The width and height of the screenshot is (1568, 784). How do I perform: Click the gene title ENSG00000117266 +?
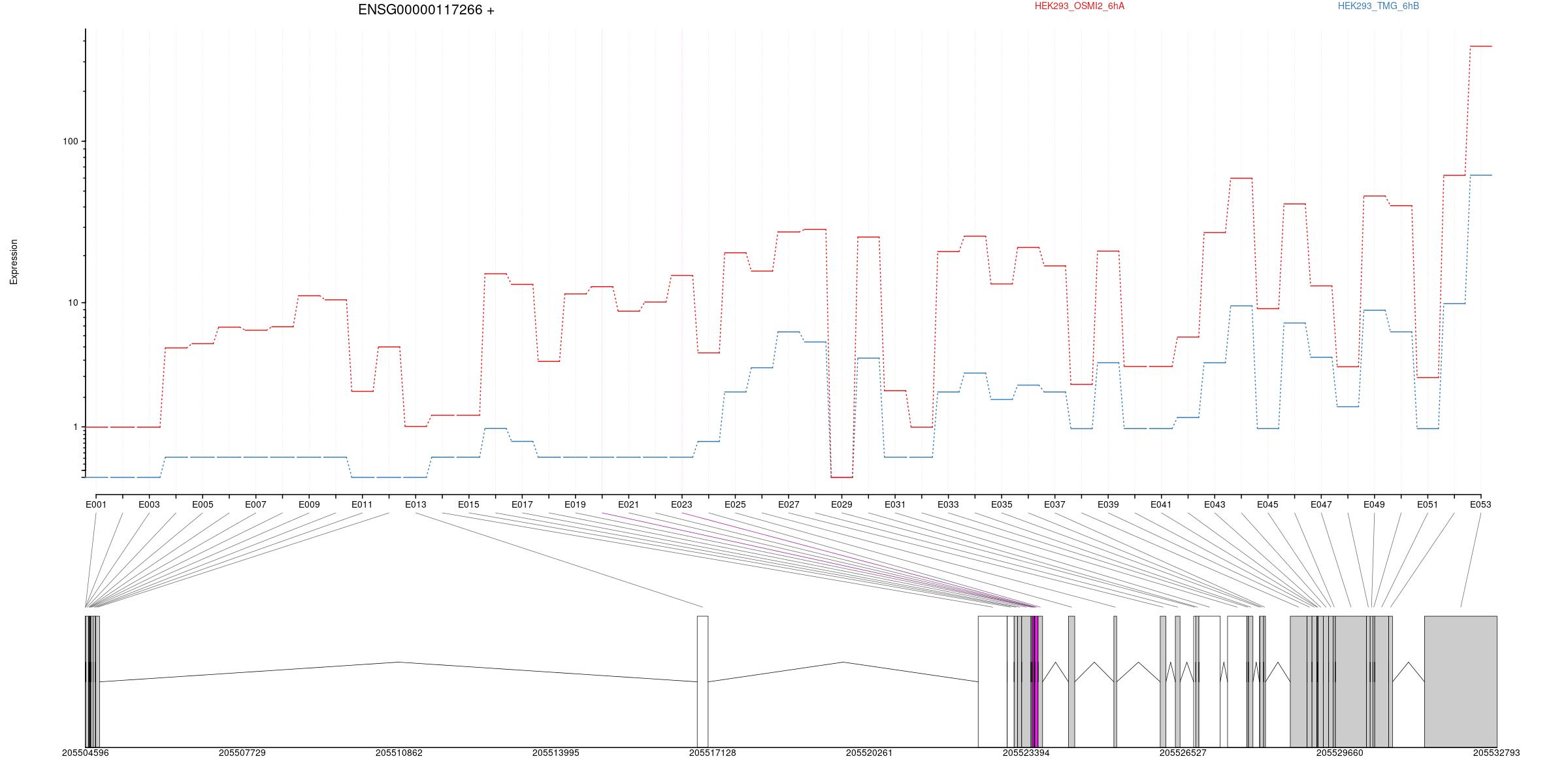tap(426, 10)
